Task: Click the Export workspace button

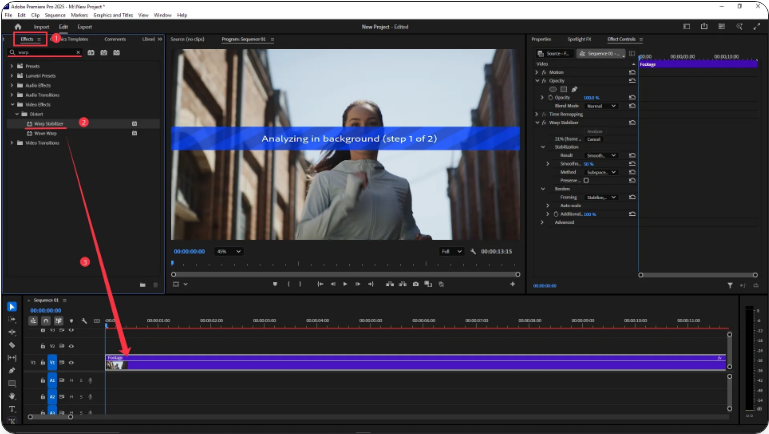Action: tap(85, 27)
